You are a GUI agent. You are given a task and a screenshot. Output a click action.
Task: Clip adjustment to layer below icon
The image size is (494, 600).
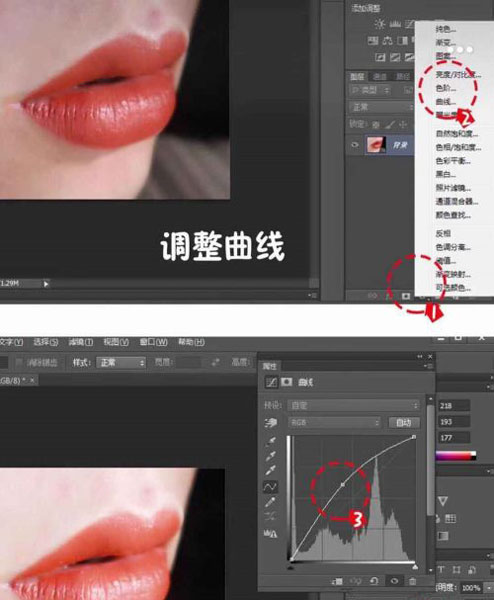click(337, 581)
